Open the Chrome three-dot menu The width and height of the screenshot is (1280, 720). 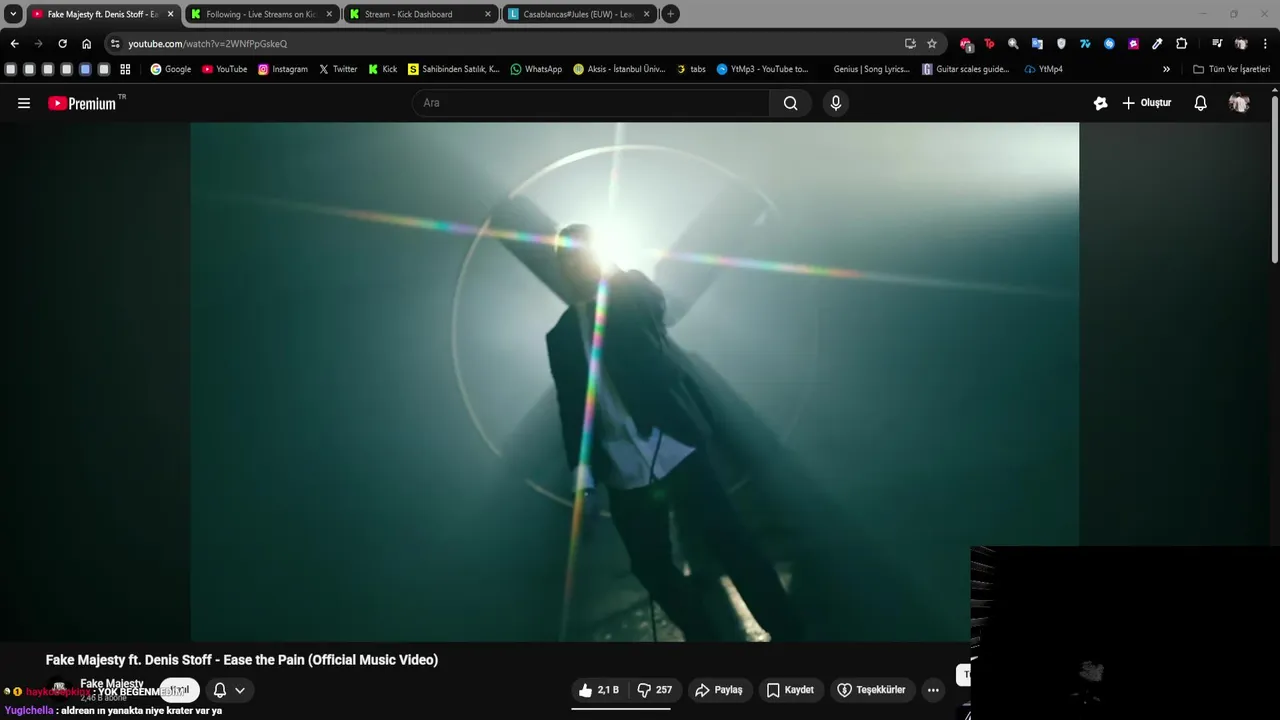(1265, 44)
